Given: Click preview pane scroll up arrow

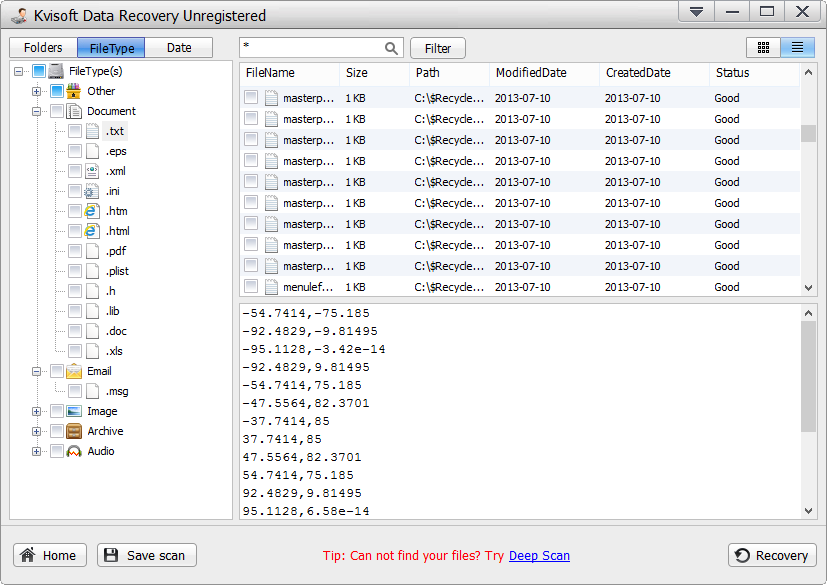Looking at the screenshot, I should coord(808,313).
